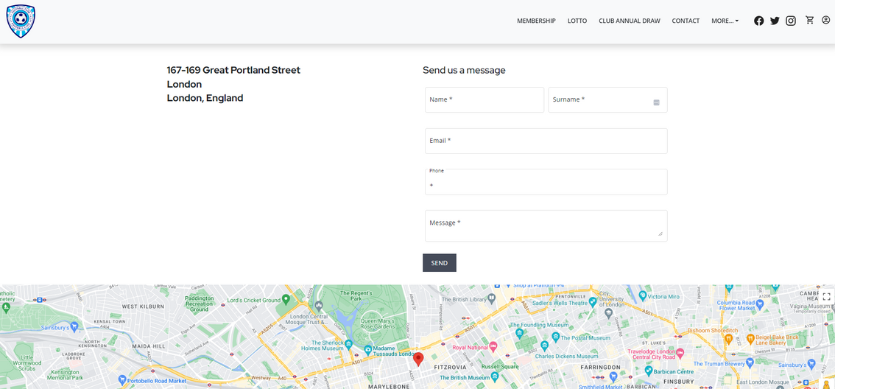Select the Travelodge London Central City Road marker
This screenshot has height=389, width=870.
tap(680, 353)
